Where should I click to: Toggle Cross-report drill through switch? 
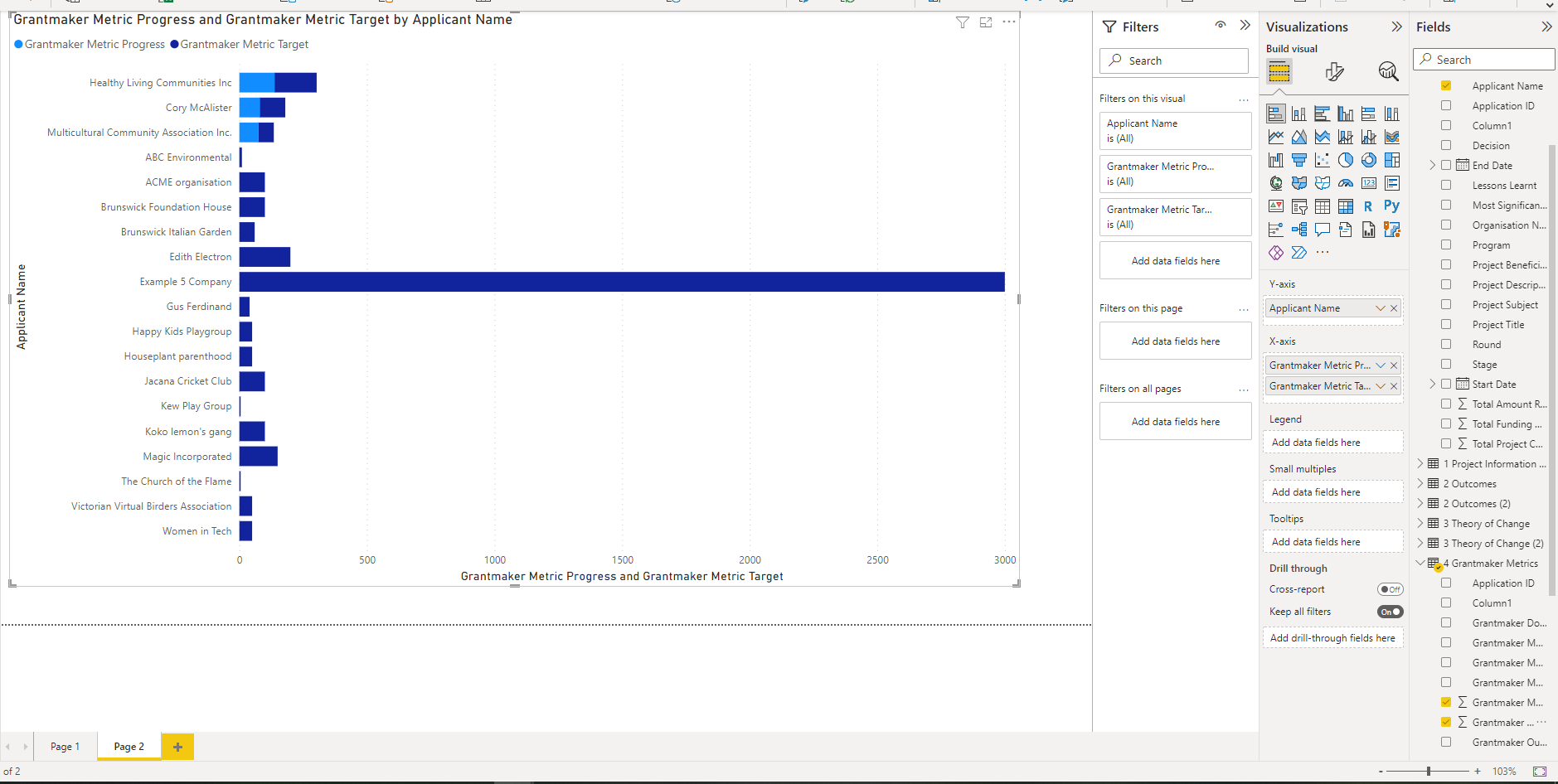pyautogui.click(x=1390, y=589)
